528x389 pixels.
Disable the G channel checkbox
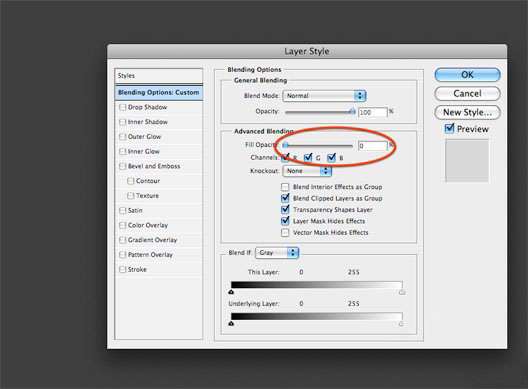[x=308, y=157]
